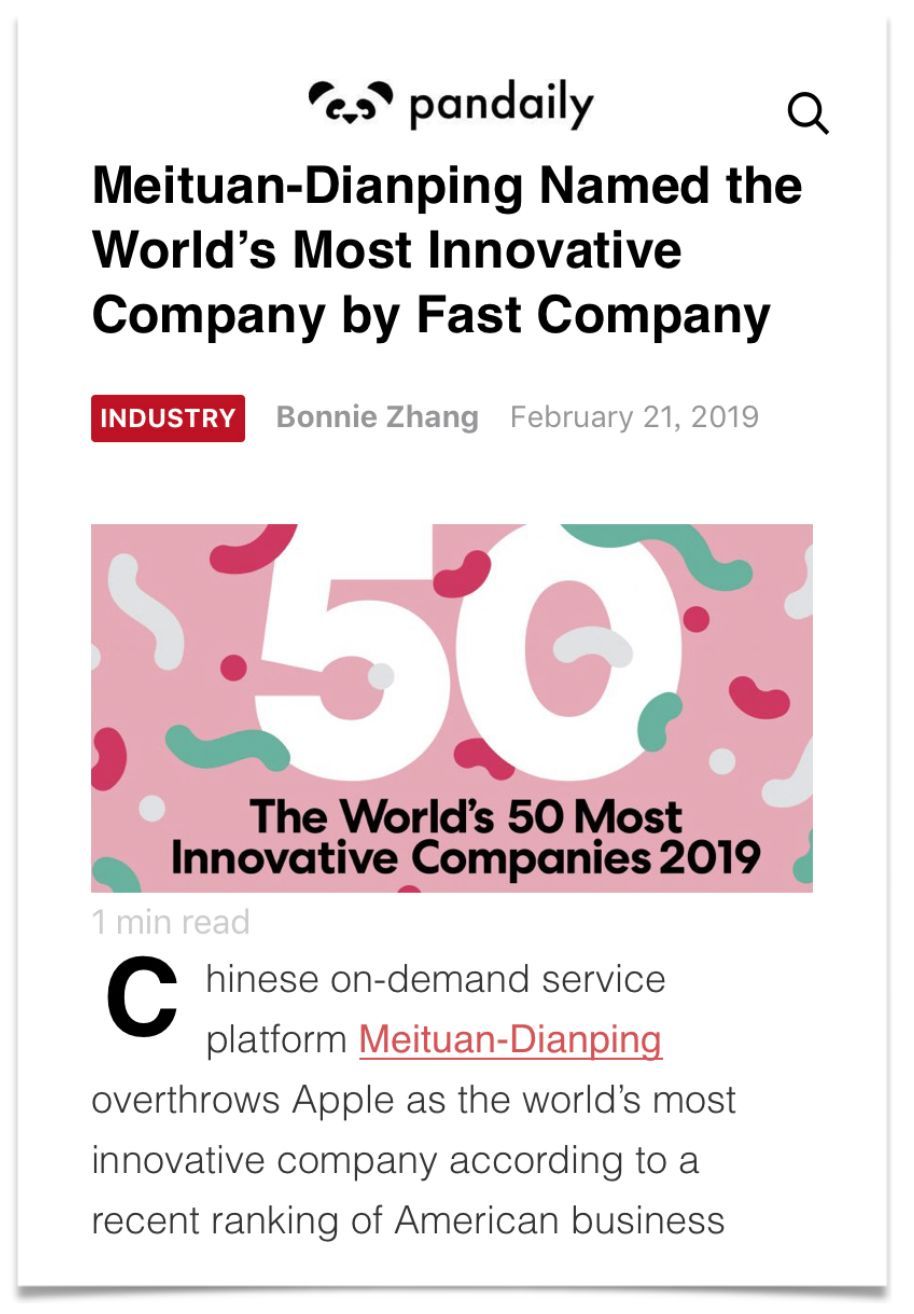Open search with the magnifier icon
The width and height of the screenshot is (914, 1314).
(x=808, y=114)
